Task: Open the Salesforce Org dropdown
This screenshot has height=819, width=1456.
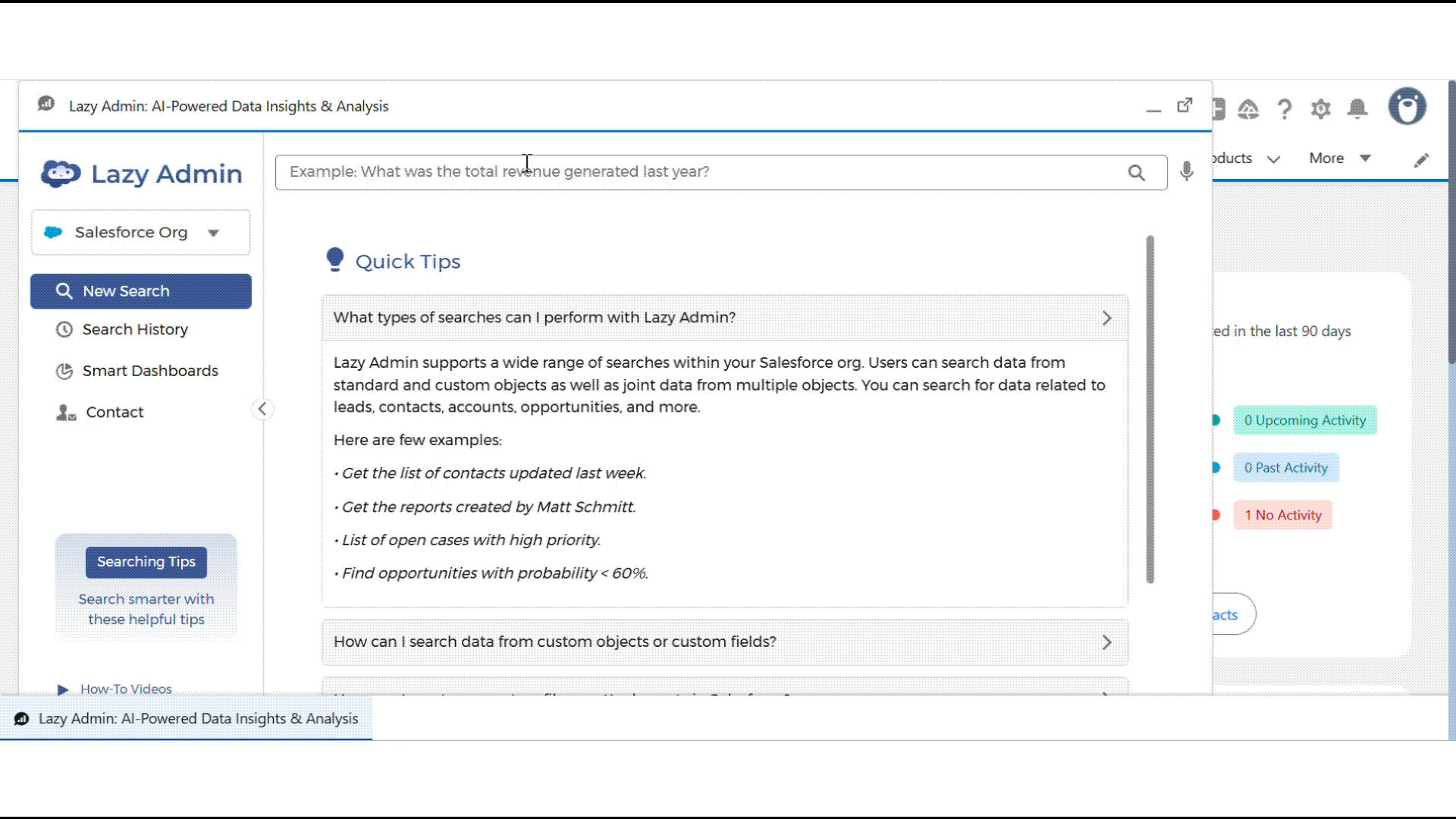Action: pyautogui.click(x=141, y=233)
